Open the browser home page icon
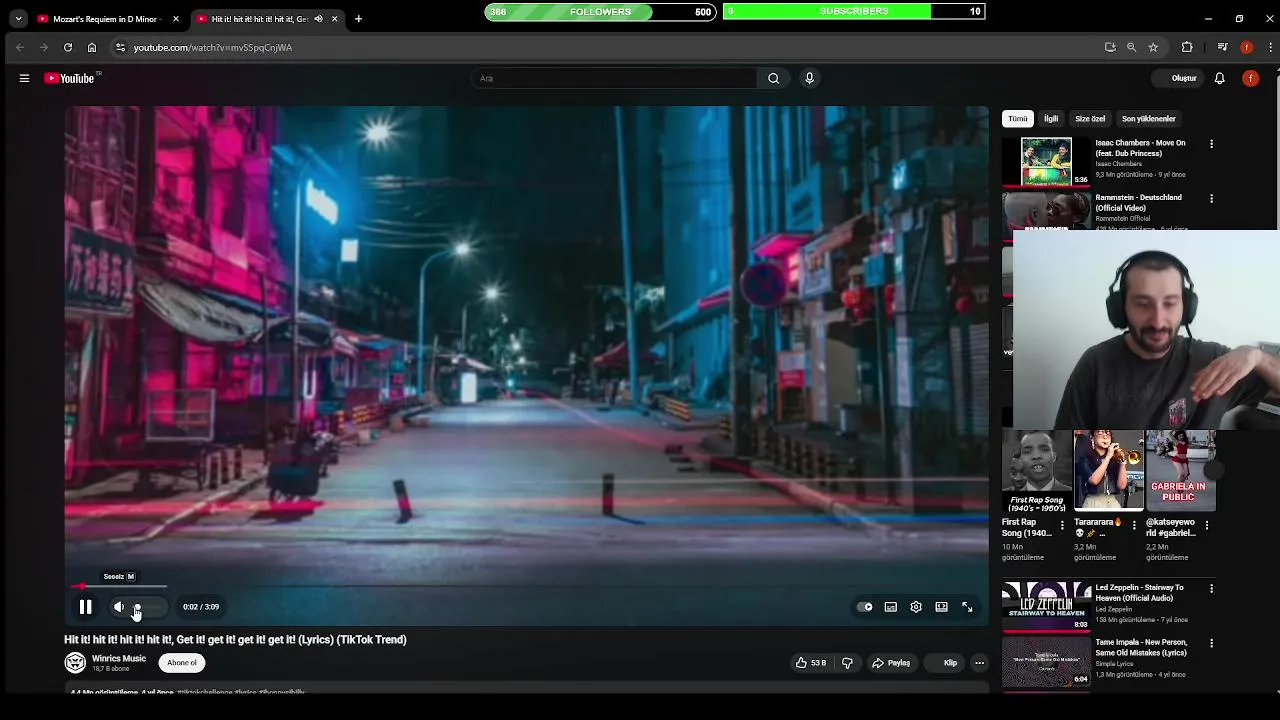Viewport: 1280px width, 720px height. (x=92, y=47)
